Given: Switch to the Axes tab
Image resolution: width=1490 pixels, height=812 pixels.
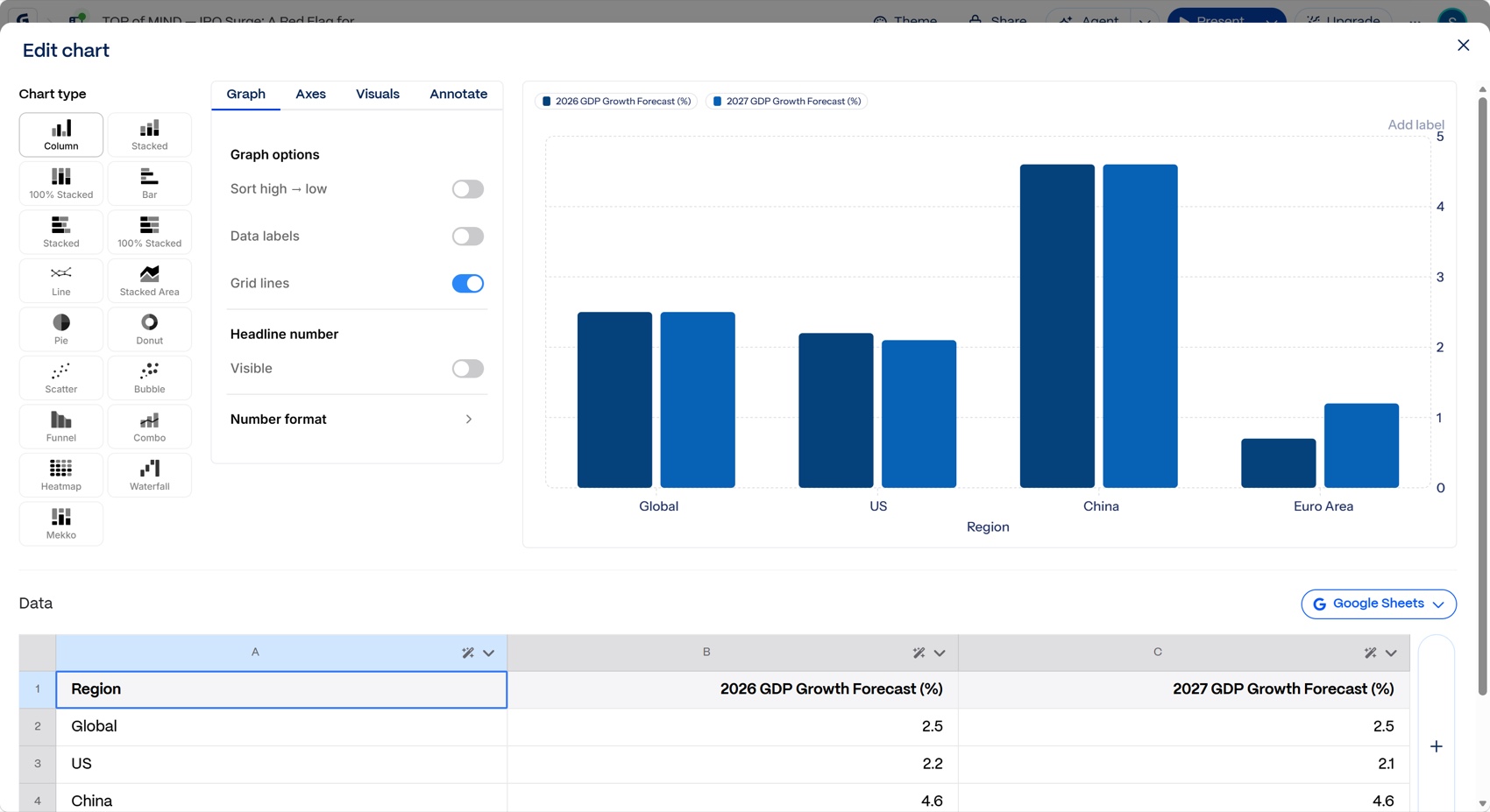Looking at the screenshot, I should tap(310, 95).
